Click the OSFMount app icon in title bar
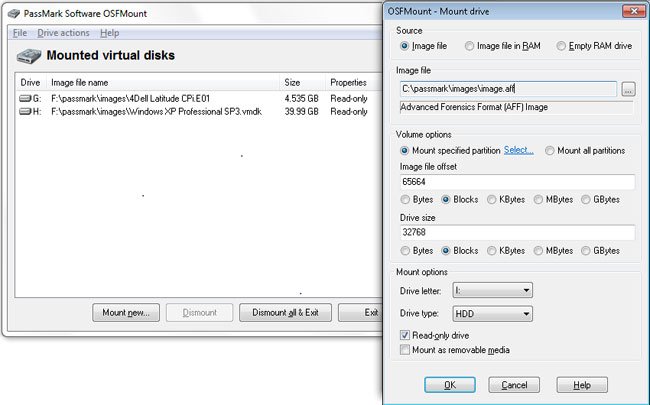The image size is (650, 405). [14, 14]
